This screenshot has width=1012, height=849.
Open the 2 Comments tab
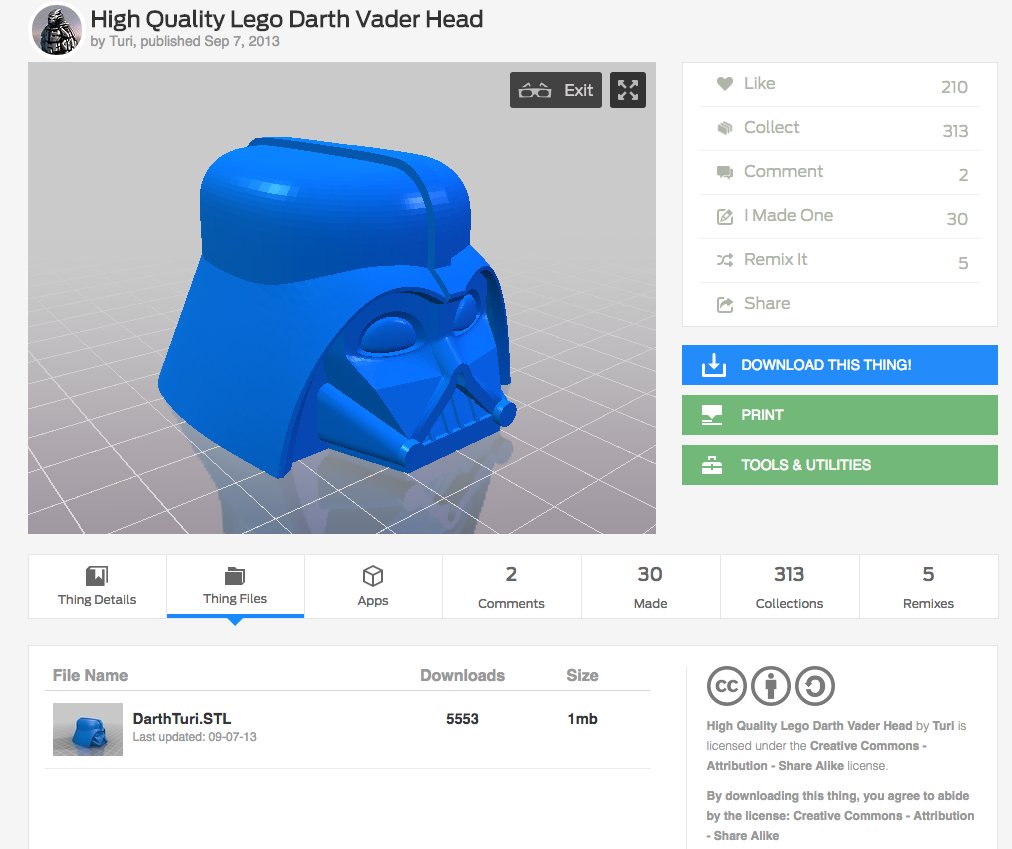coord(511,586)
